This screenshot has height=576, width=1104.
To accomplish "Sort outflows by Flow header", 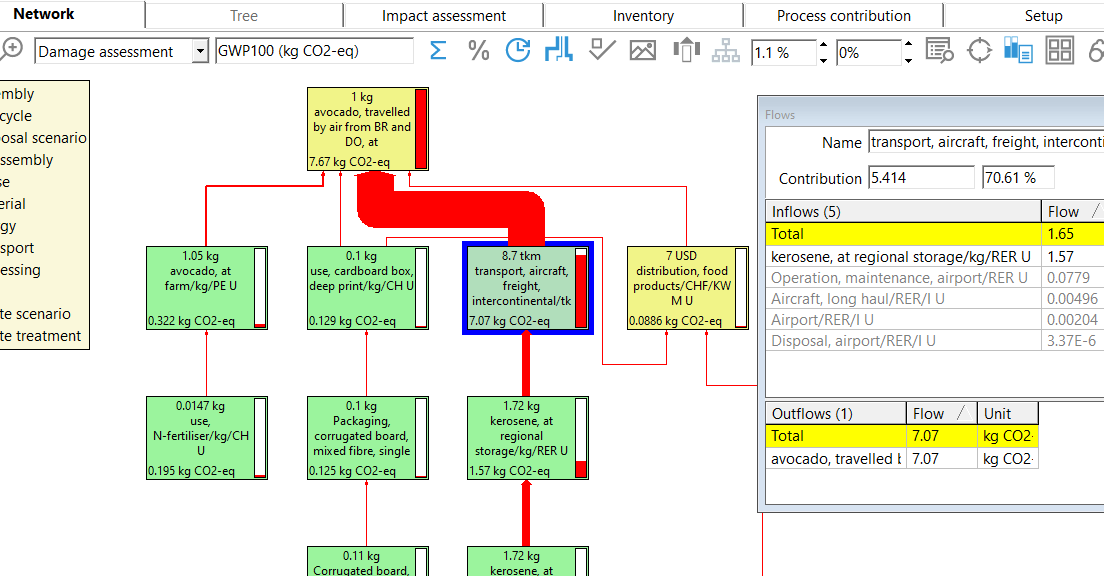I will tap(941, 413).
